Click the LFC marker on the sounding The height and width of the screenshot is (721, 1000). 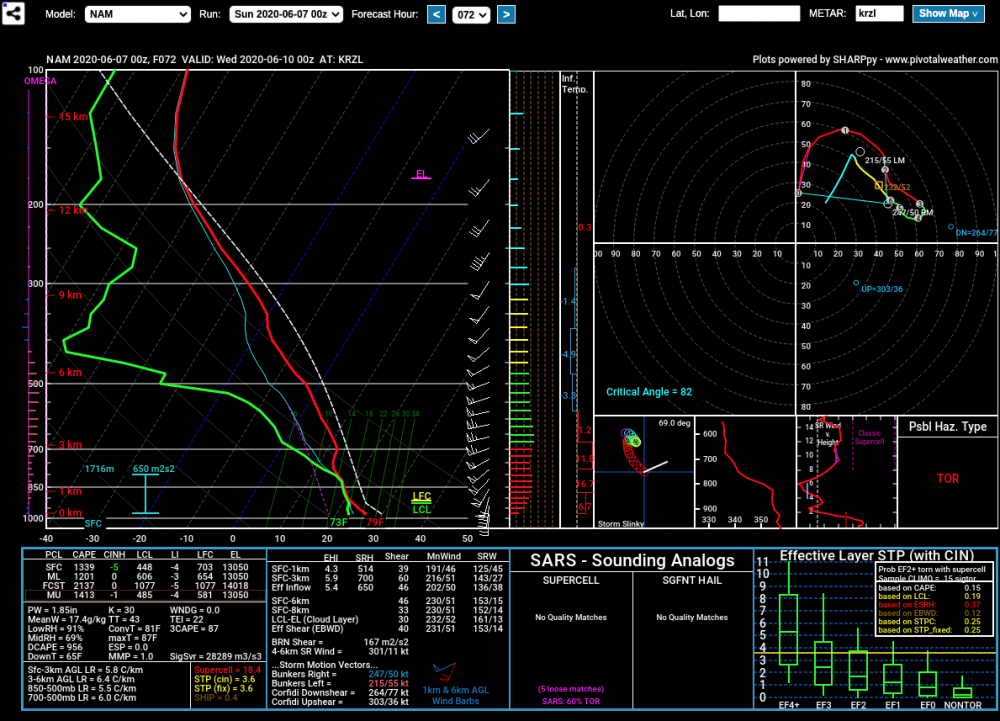[x=422, y=497]
